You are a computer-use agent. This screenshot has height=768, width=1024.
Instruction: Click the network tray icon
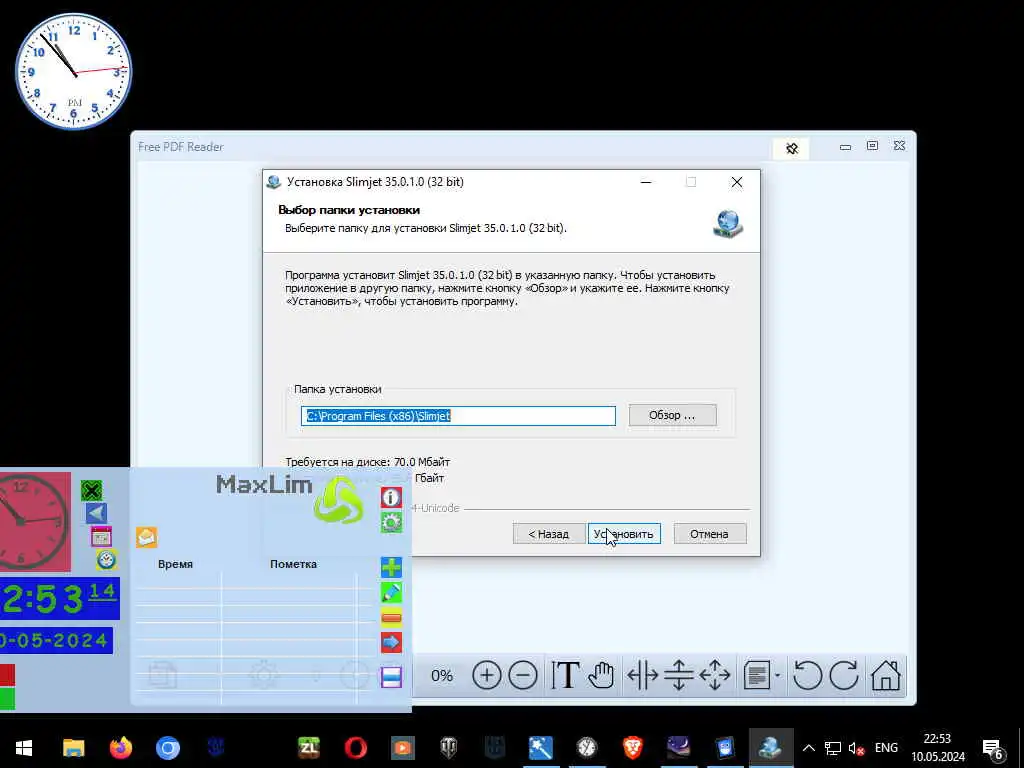click(833, 748)
